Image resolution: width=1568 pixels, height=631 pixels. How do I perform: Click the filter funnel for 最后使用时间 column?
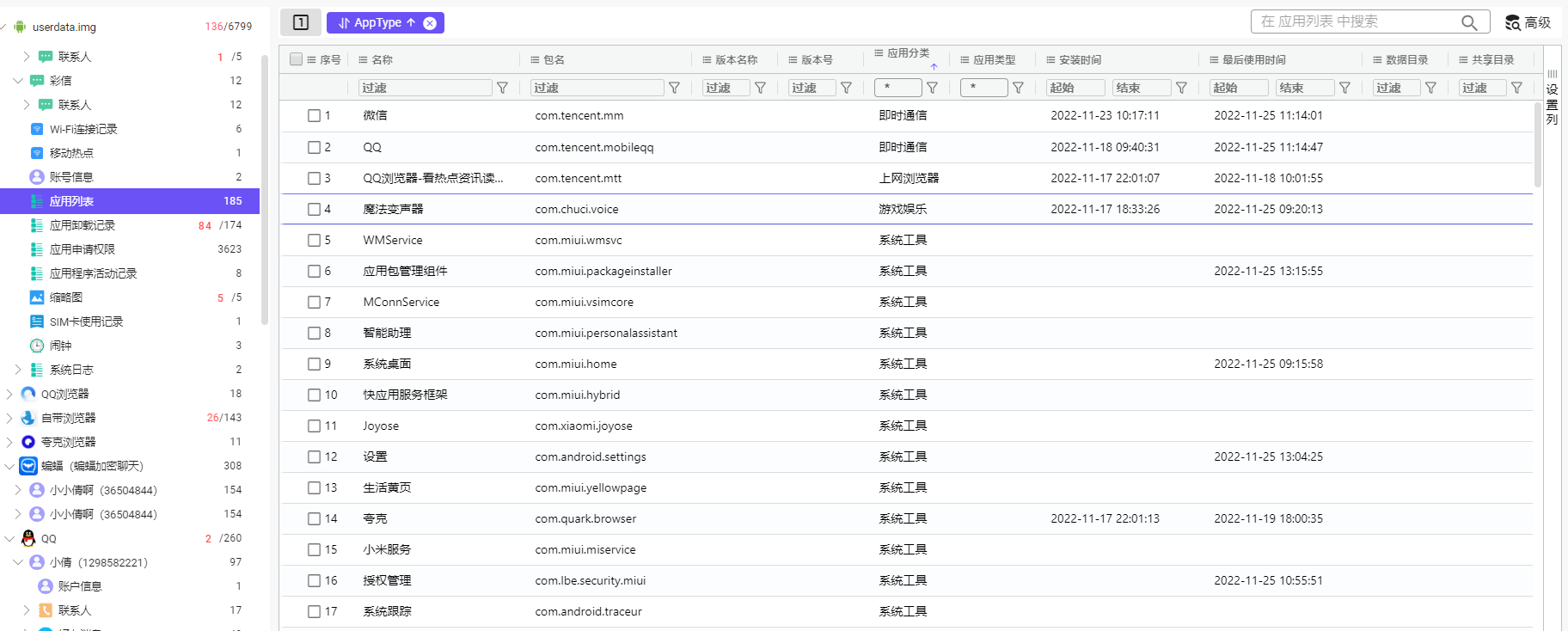point(1345,88)
